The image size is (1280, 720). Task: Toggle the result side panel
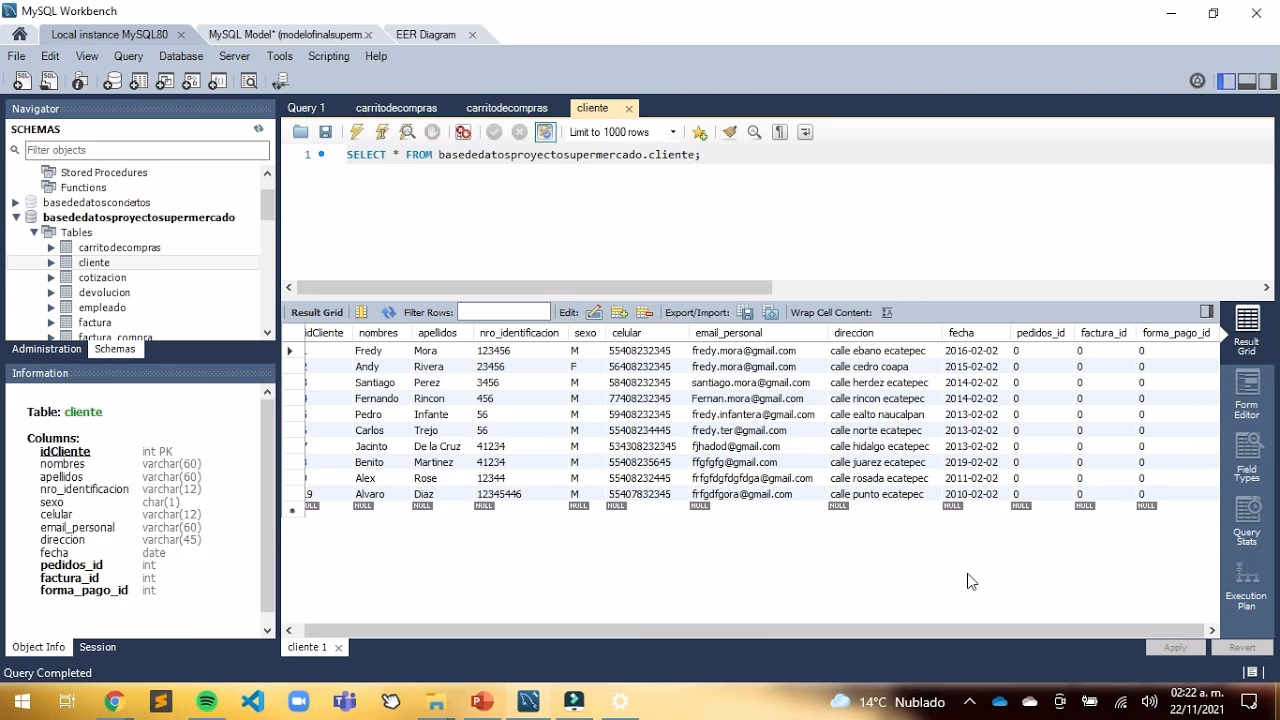click(x=1207, y=312)
